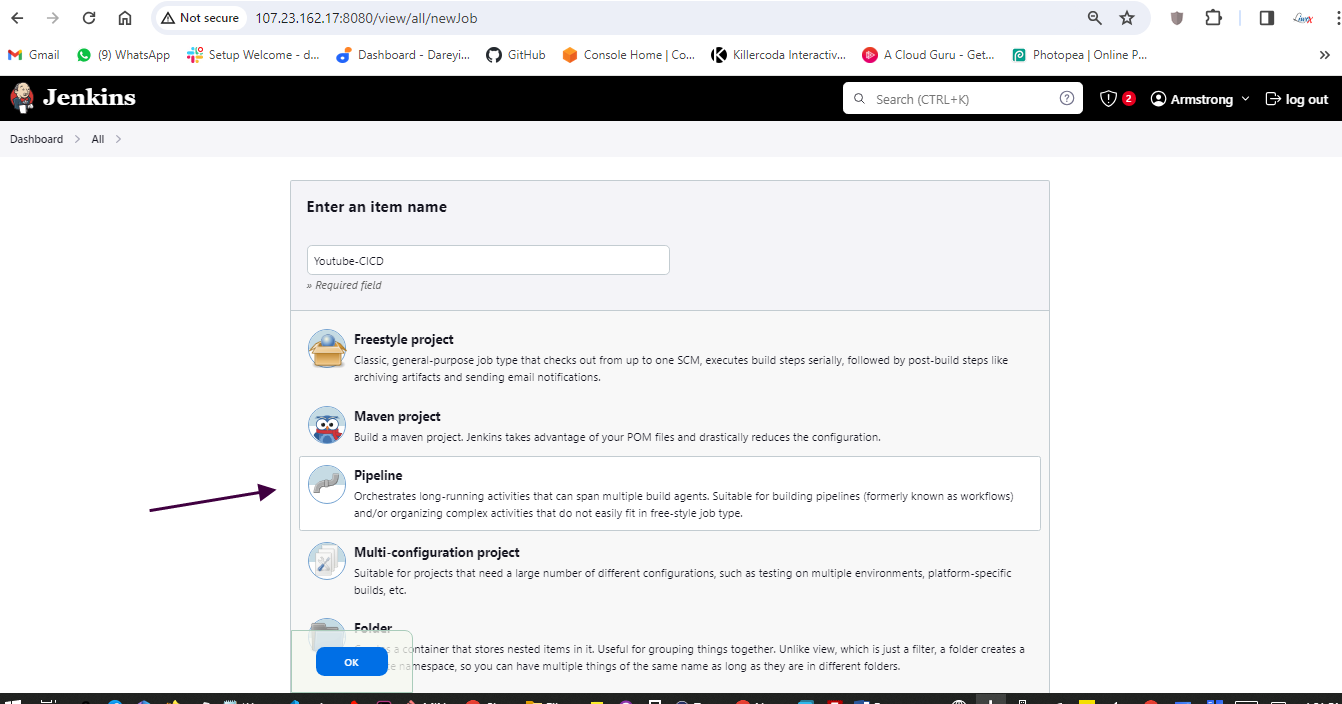Select the Freestyle project icon
The image size is (1342, 704).
pos(327,348)
